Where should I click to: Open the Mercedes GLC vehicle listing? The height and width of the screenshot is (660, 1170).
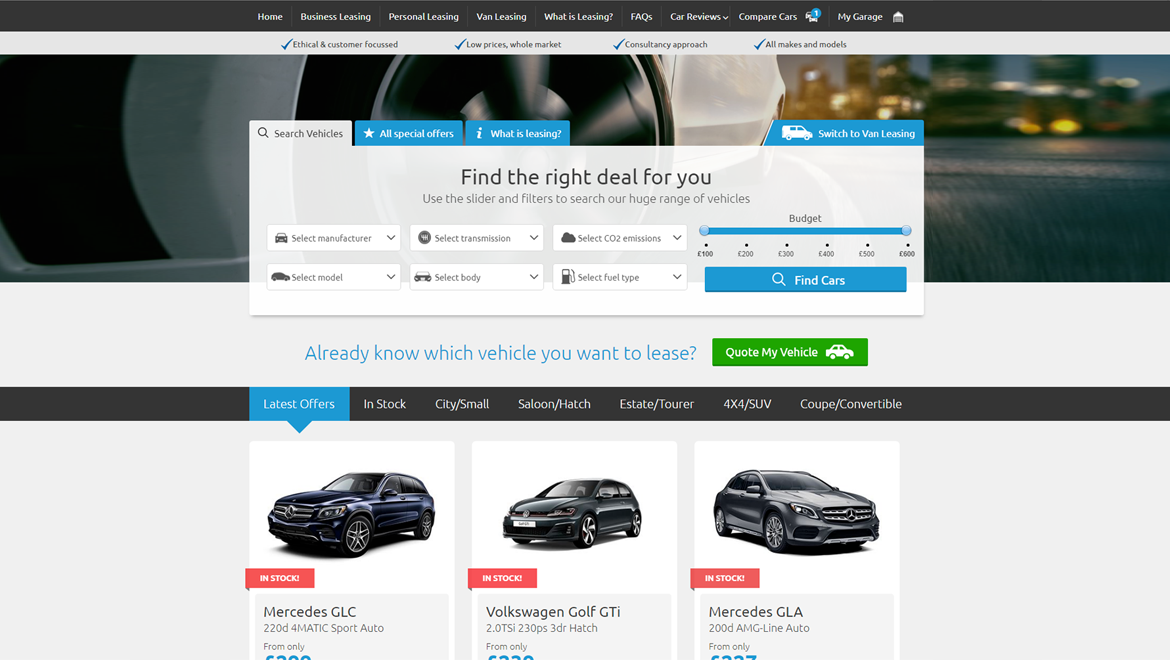pos(310,611)
